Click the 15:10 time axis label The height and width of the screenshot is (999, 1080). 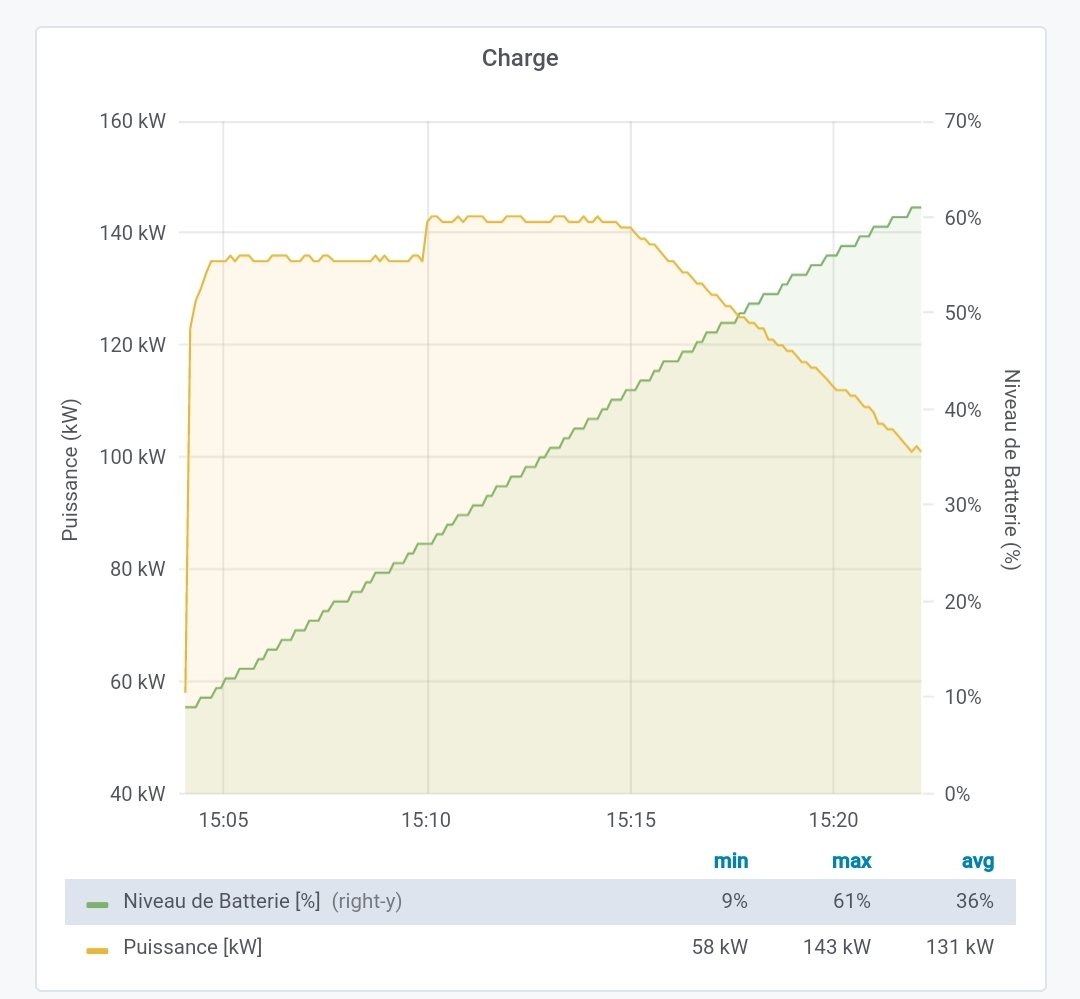pos(426,820)
